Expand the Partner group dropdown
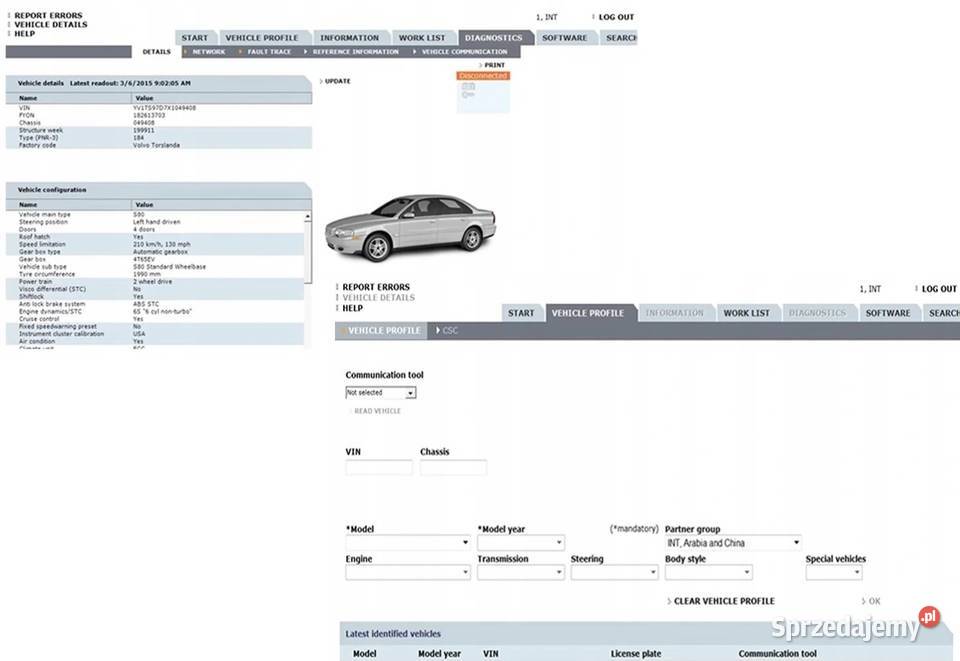The height and width of the screenshot is (661, 960). pos(733,543)
